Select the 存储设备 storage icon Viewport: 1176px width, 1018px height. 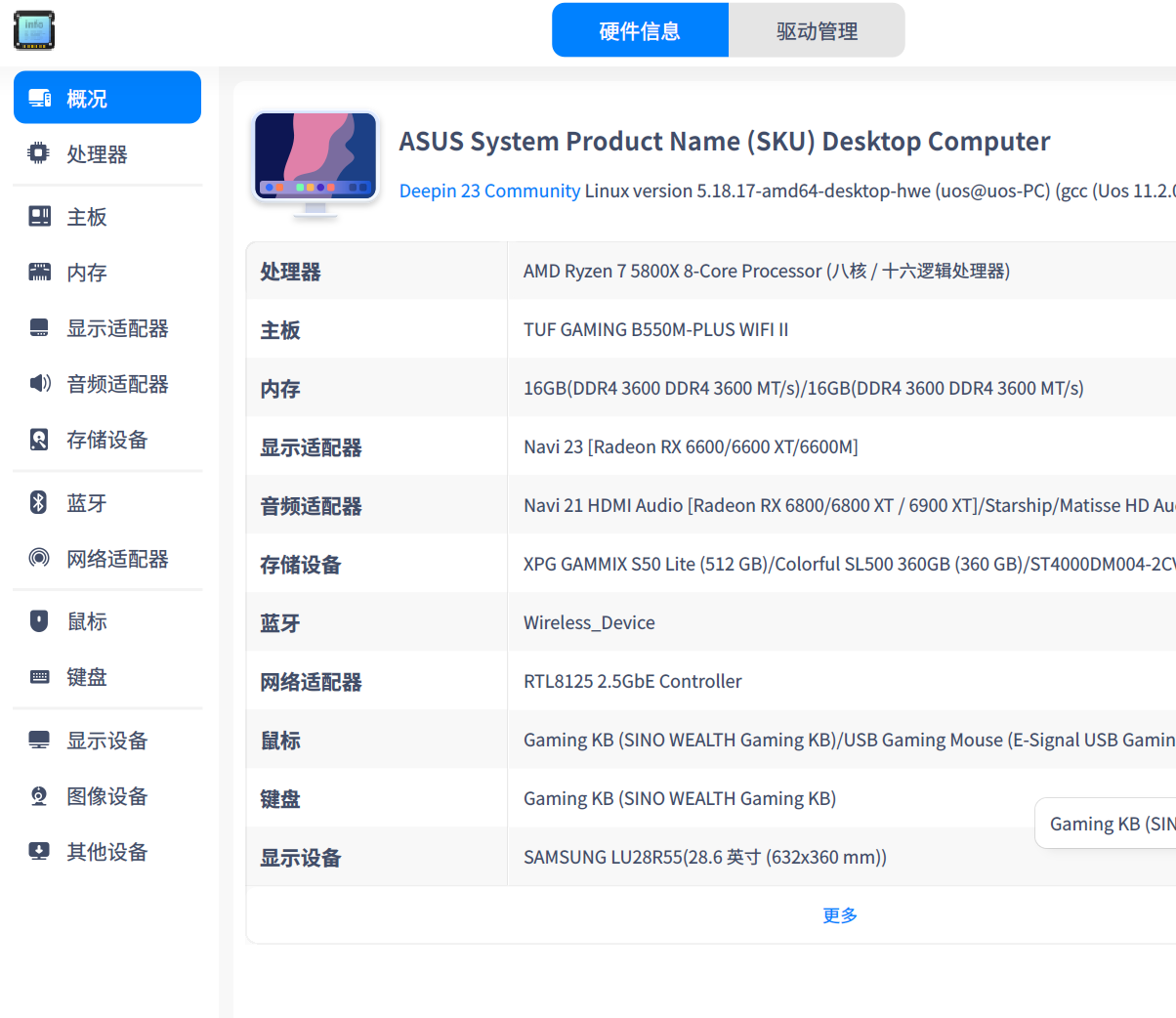click(37, 440)
